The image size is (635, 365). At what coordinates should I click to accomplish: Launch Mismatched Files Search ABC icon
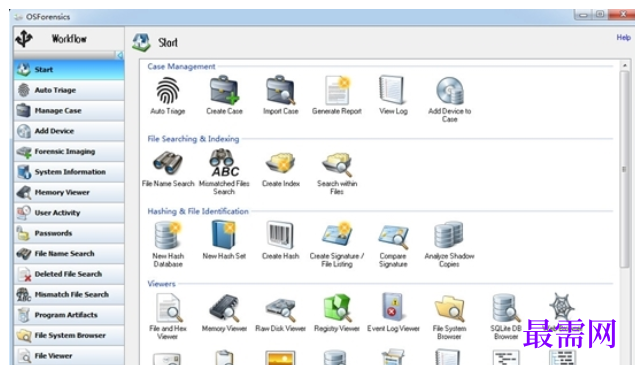pyautogui.click(x=224, y=163)
